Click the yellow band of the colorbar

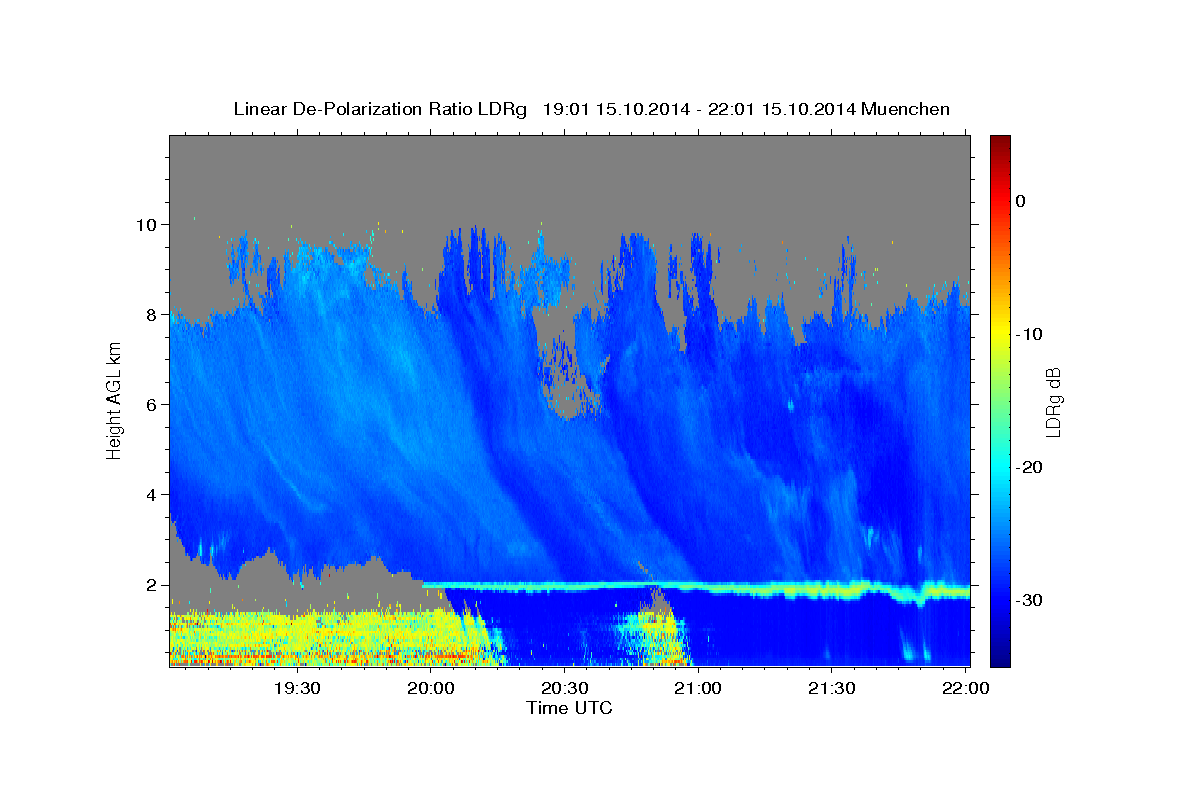1000,330
